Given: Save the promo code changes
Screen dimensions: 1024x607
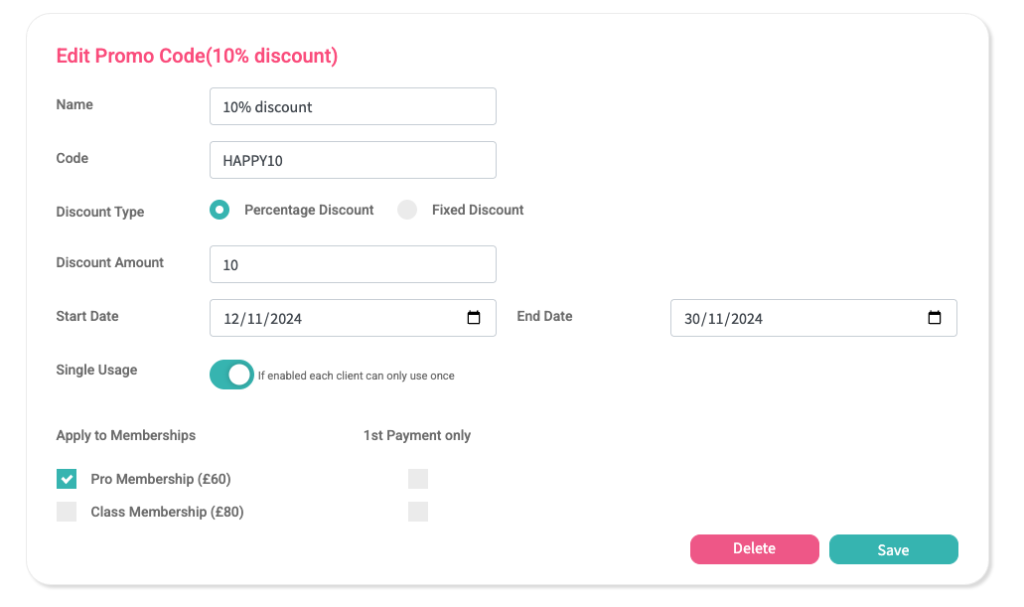Looking at the screenshot, I should click(893, 550).
